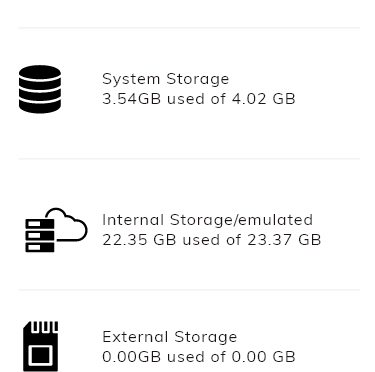Click the 22.35 GB used internal storage value
The image size is (375, 372).
coord(139,240)
